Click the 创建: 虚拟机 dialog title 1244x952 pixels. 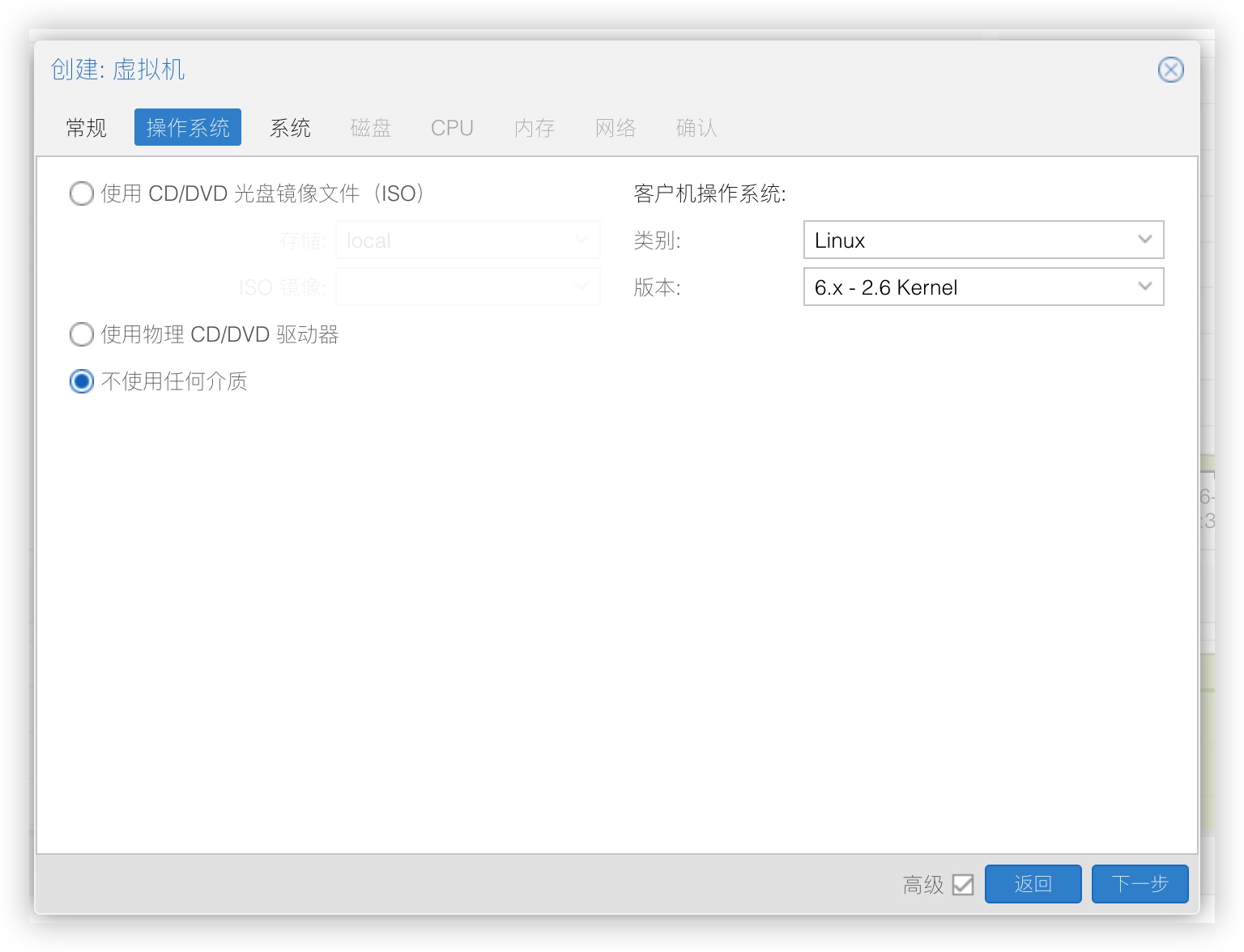click(118, 70)
